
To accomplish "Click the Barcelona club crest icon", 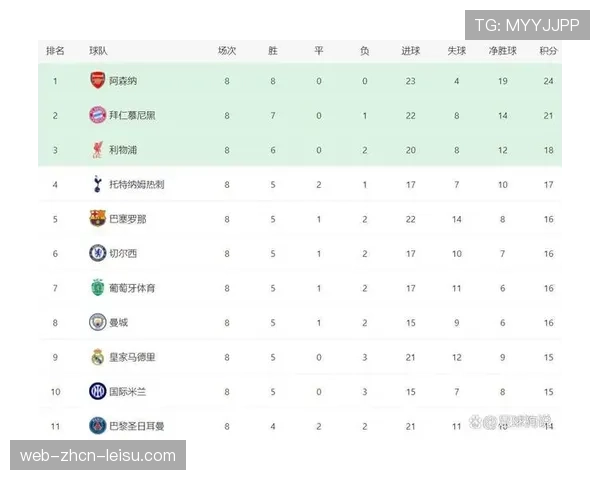I will point(97,219).
